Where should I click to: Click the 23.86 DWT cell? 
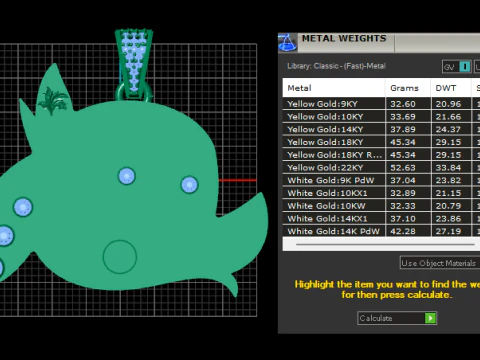451,218
